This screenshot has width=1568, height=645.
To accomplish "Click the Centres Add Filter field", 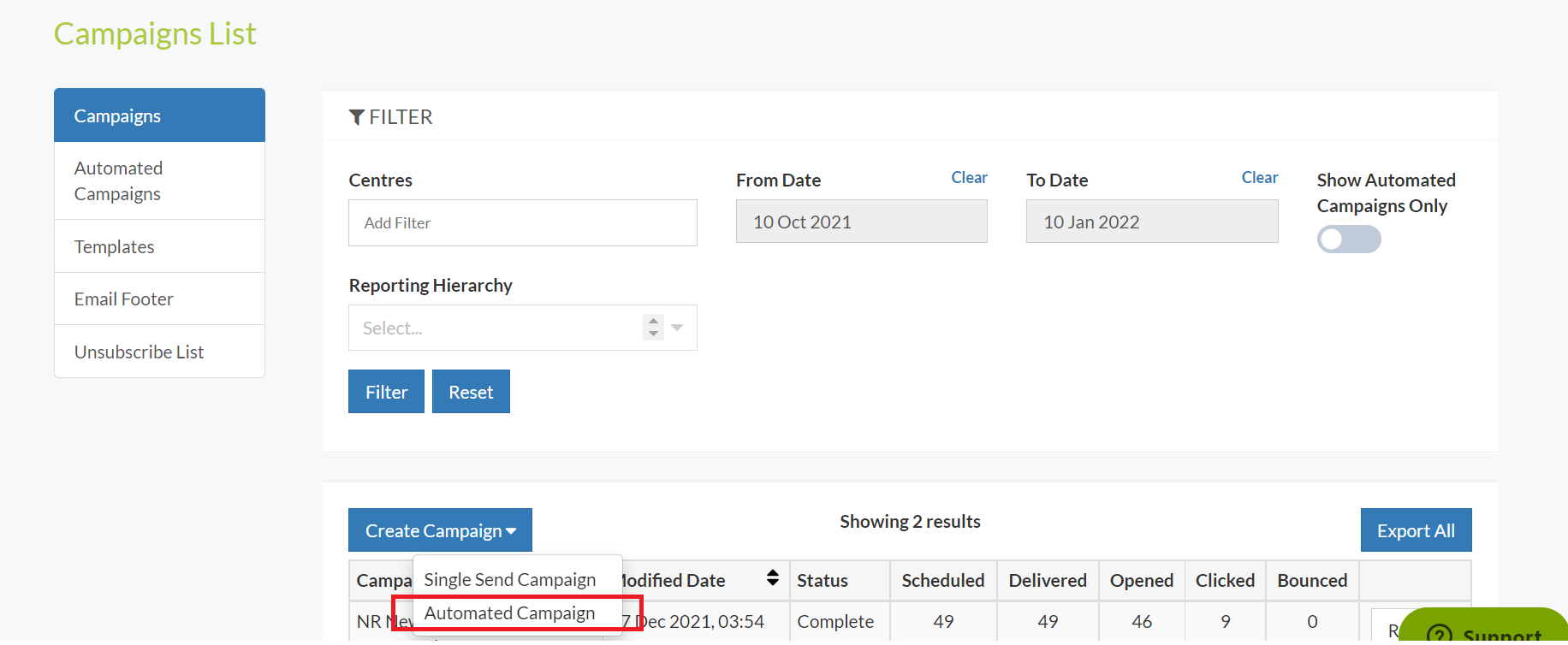I will click(x=523, y=222).
